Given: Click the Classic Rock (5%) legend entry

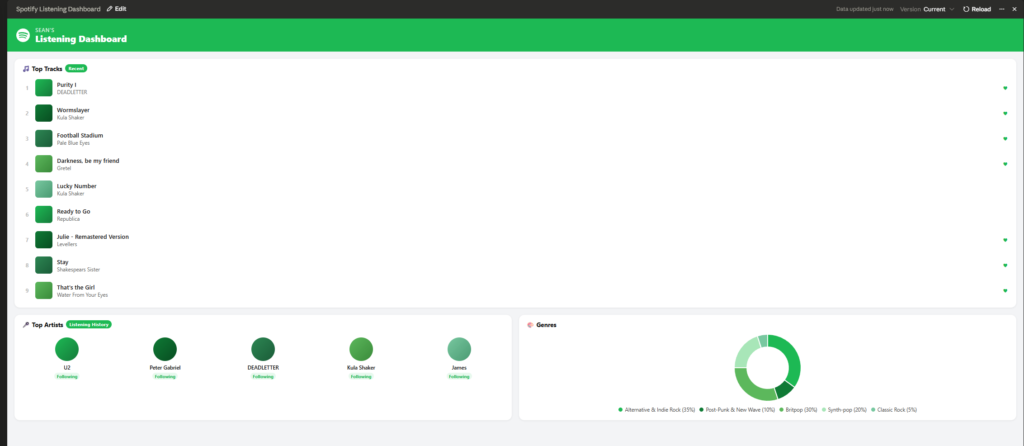Looking at the screenshot, I should click(x=895, y=409).
